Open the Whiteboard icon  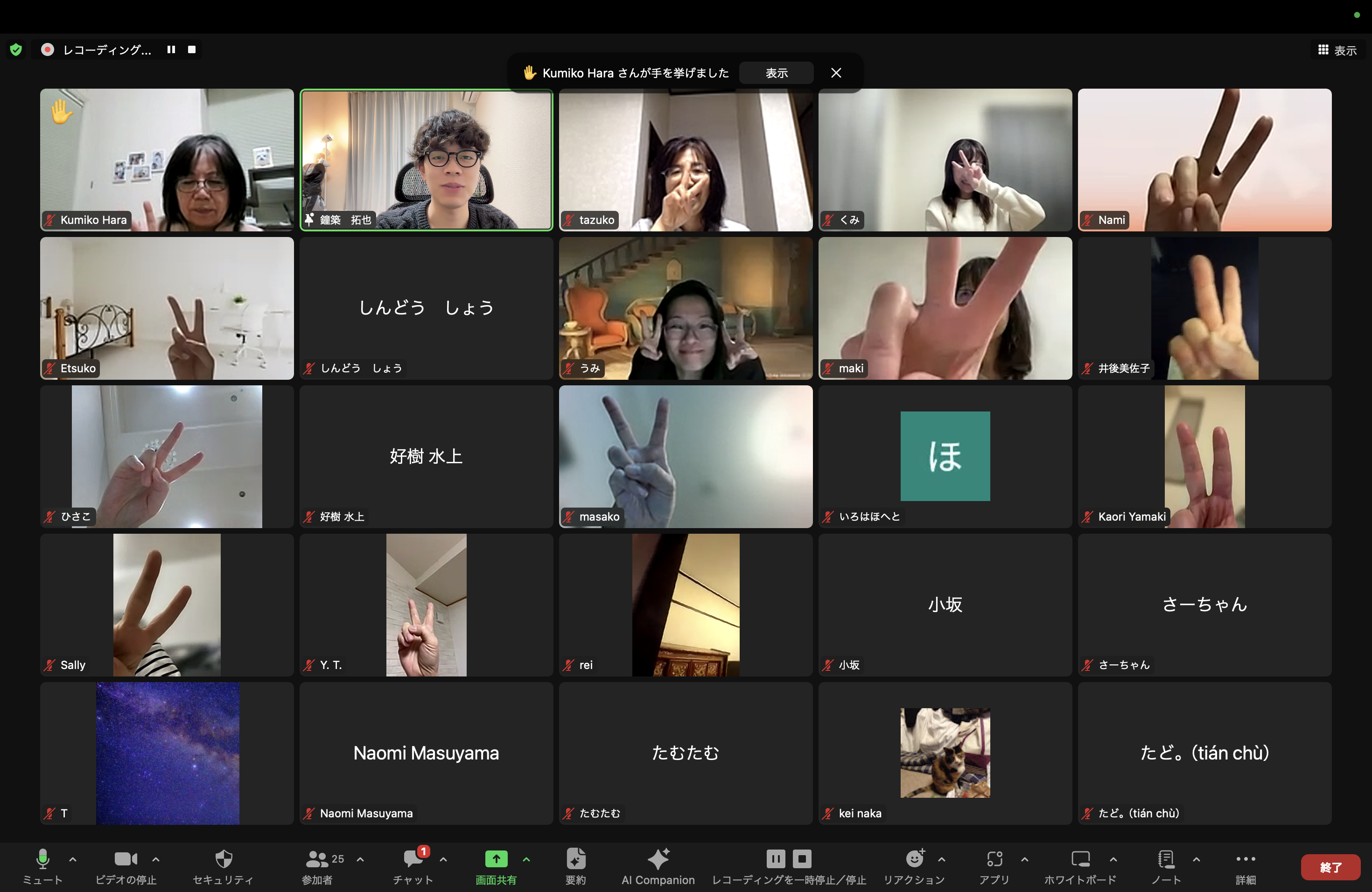point(1080,859)
